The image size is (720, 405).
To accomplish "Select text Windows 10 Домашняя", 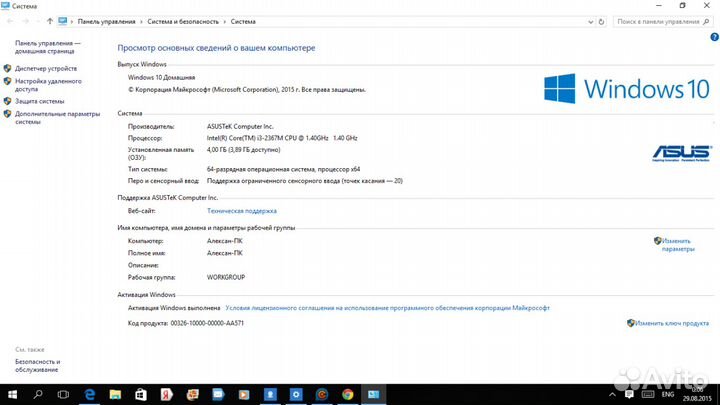I will [x=161, y=77].
